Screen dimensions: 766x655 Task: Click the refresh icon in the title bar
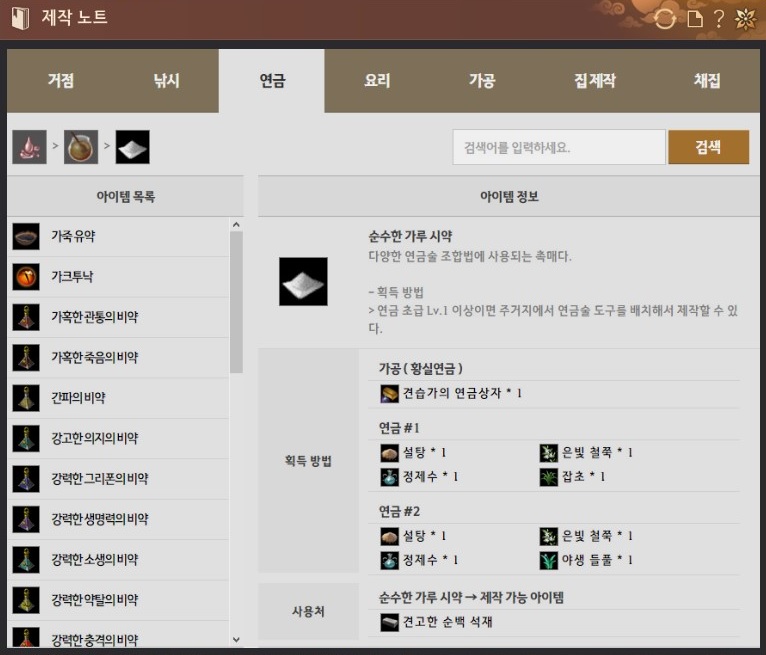click(x=664, y=19)
